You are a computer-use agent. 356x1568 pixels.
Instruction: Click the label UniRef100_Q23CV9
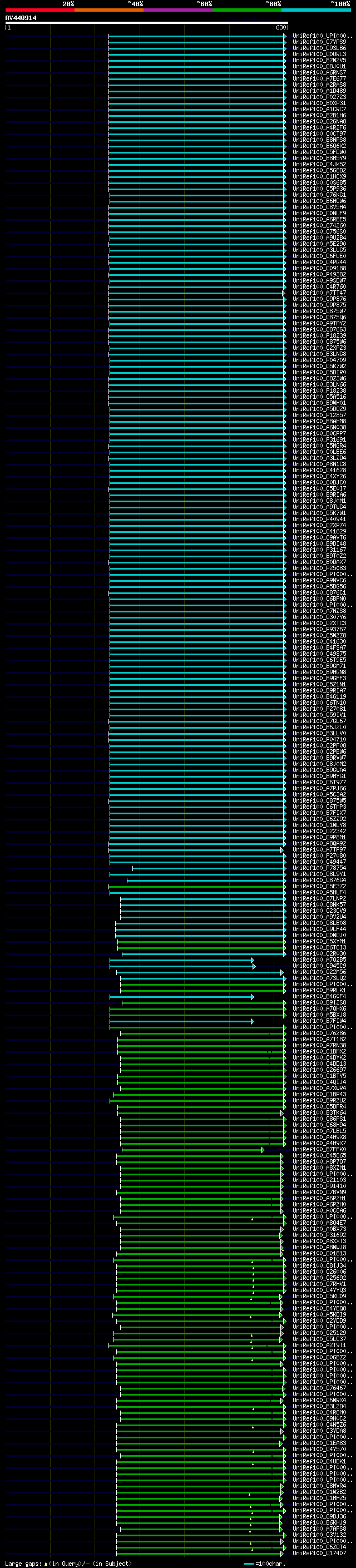click(319, 911)
